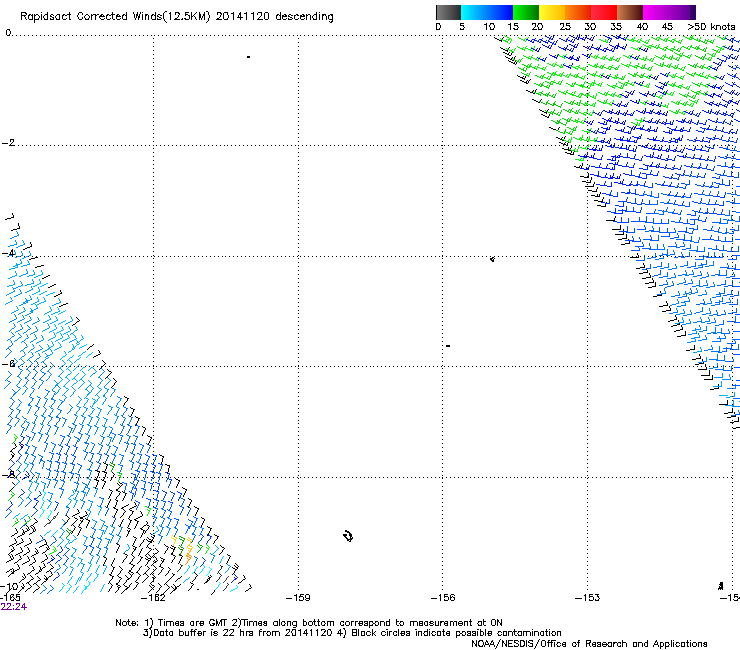
Task: Click the brown 35-40 knots legend swatch
Action: [x=630, y=12]
